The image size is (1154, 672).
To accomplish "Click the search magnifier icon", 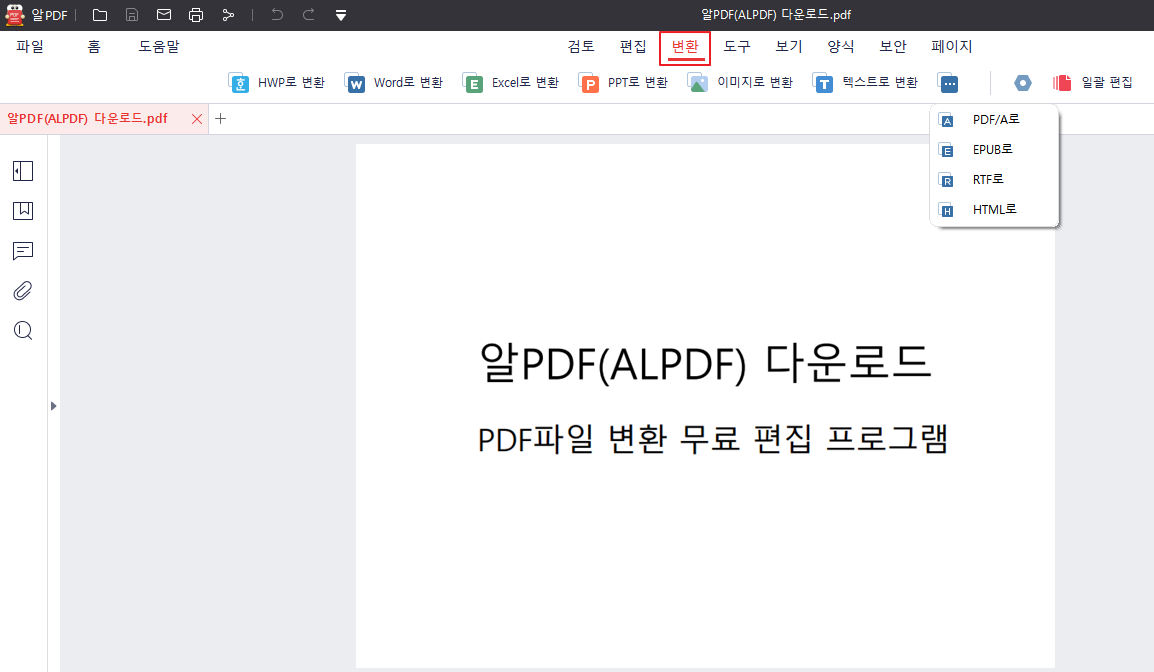I will point(22,330).
